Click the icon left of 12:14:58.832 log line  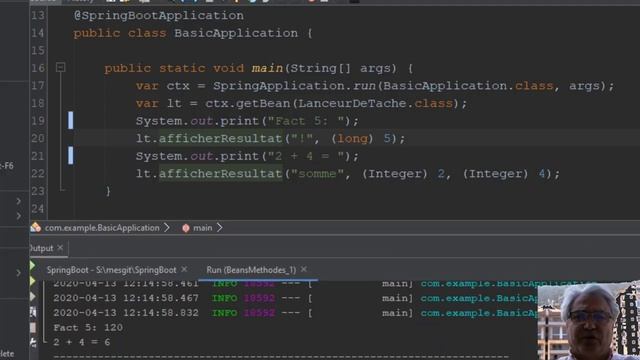pyautogui.click(x=33, y=312)
